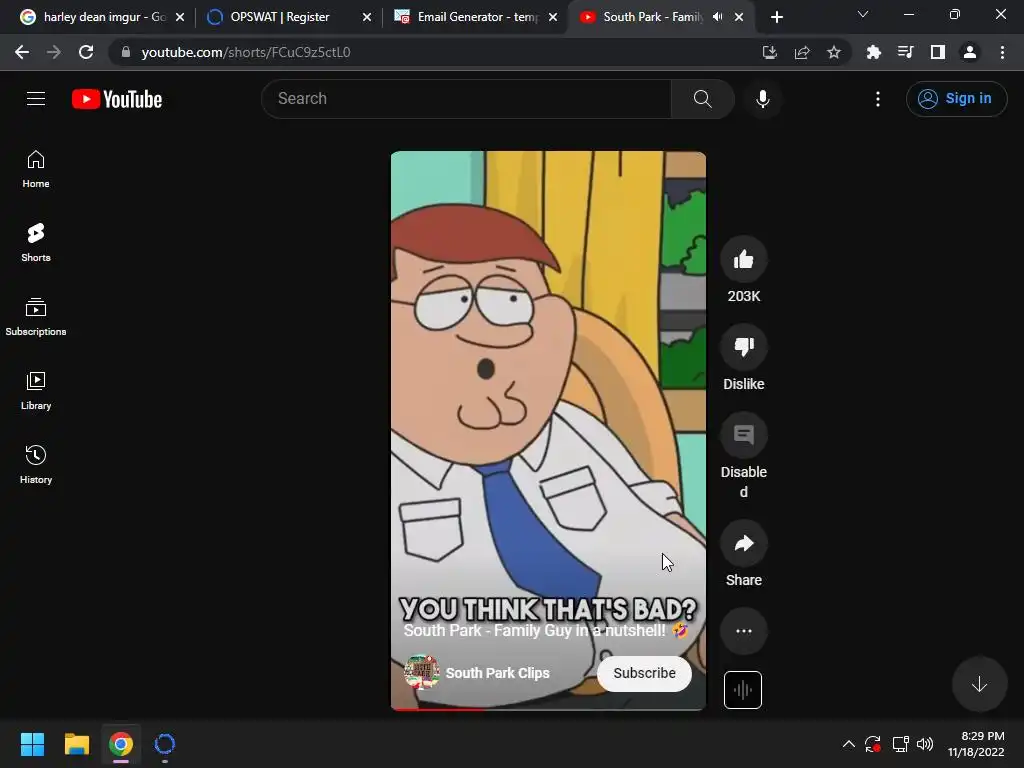Close the OPSWAT Register tab
The width and height of the screenshot is (1024, 768).
pyautogui.click(x=367, y=17)
